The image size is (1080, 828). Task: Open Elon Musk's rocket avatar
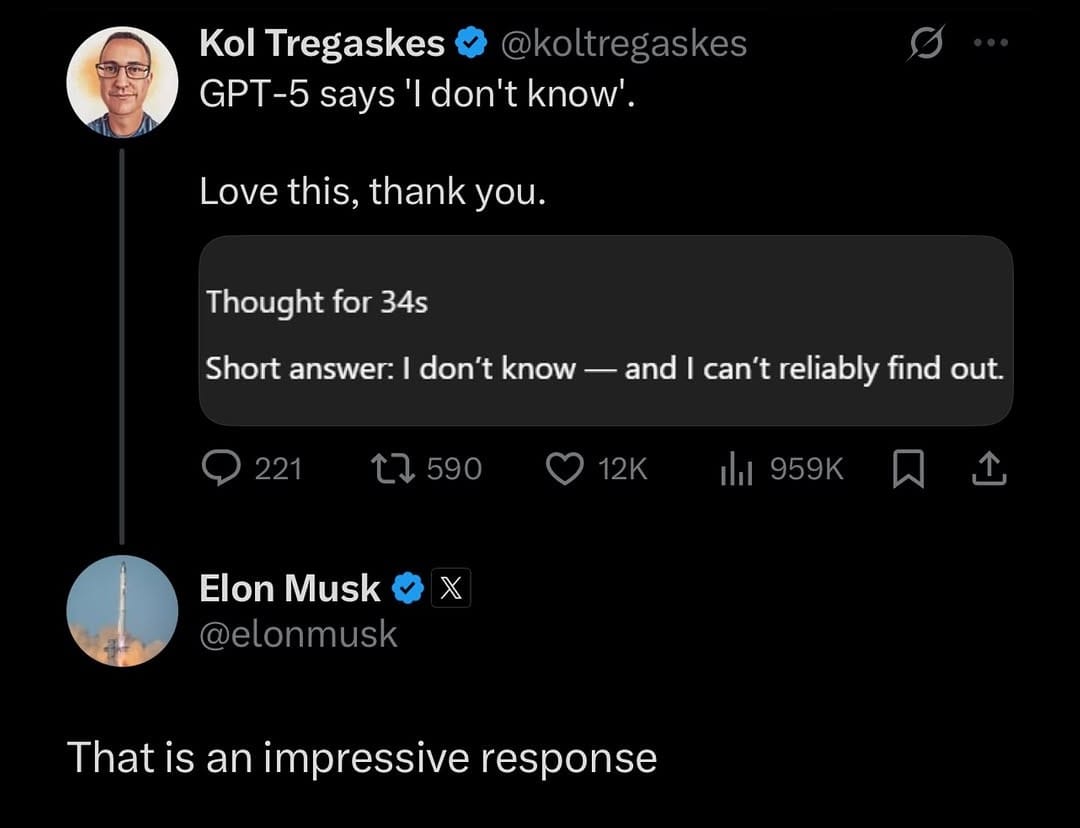[121, 611]
